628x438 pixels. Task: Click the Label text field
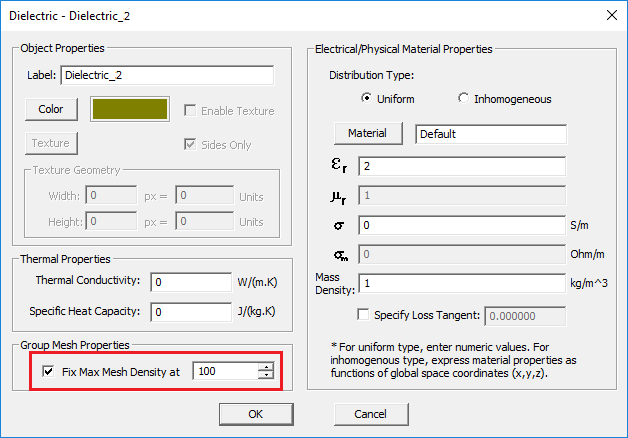[x=167, y=75]
